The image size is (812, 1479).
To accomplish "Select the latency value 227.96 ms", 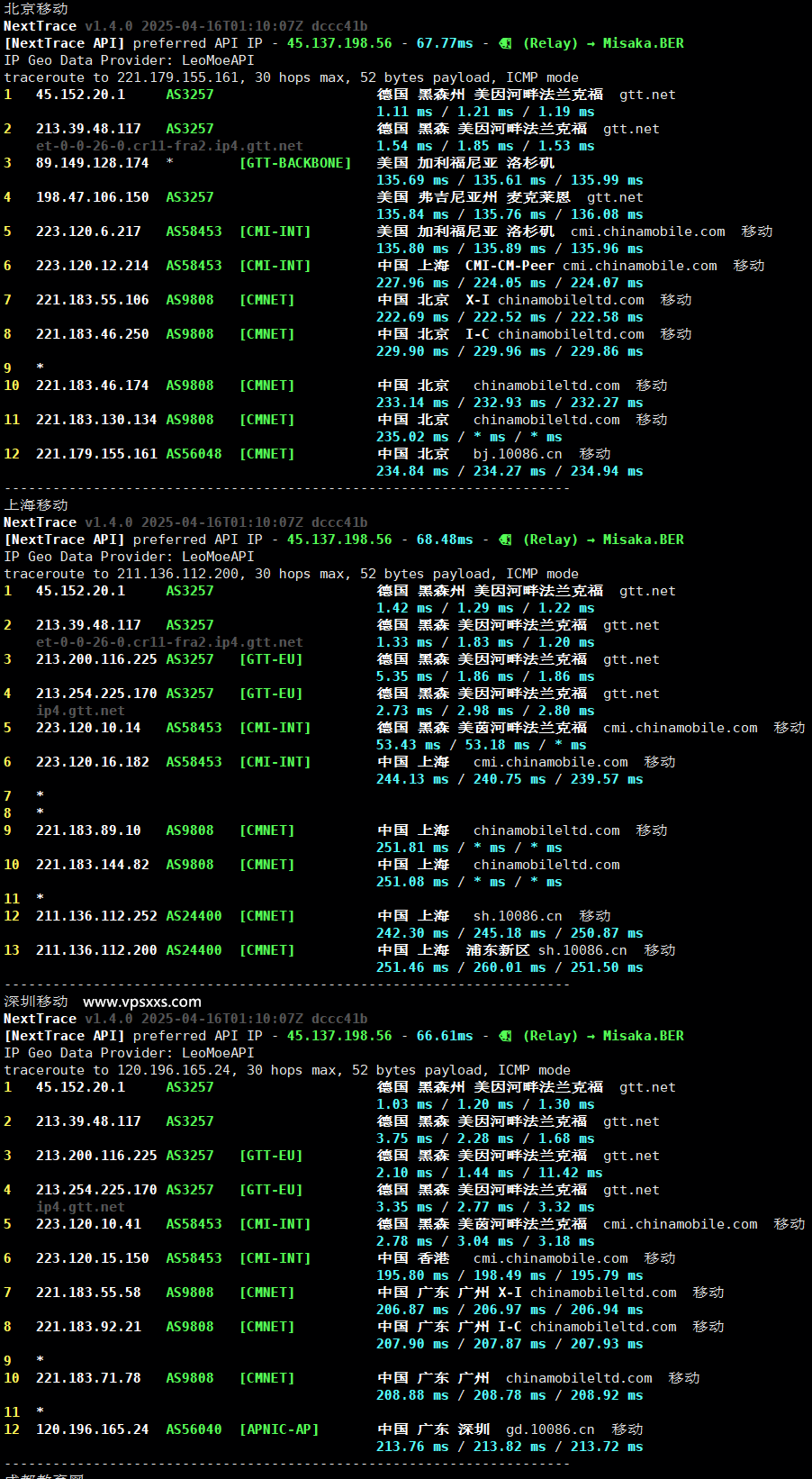I will 412,283.
